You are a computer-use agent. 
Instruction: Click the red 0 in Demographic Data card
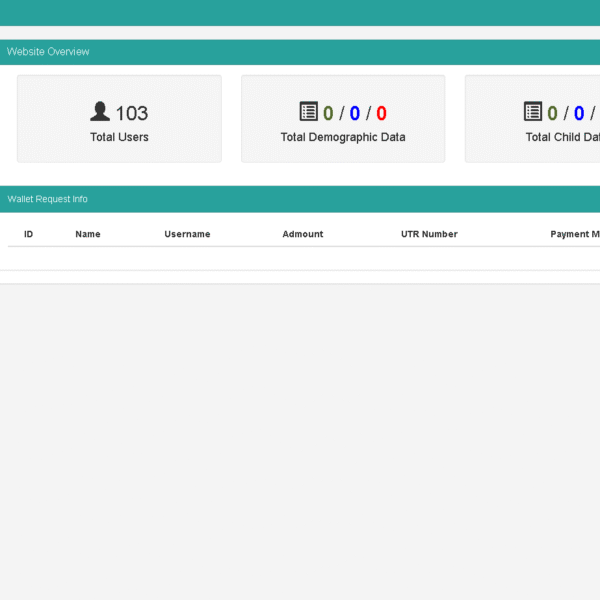(x=381, y=113)
